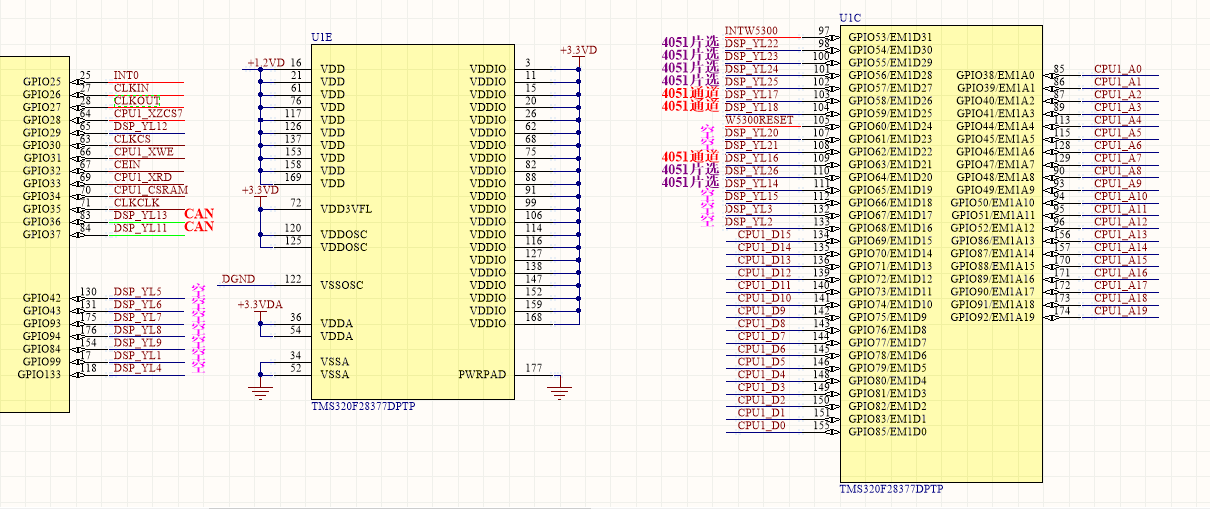Click the VSSOSC pin name
The image size is (1210, 509).
pyautogui.click(x=342, y=285)
